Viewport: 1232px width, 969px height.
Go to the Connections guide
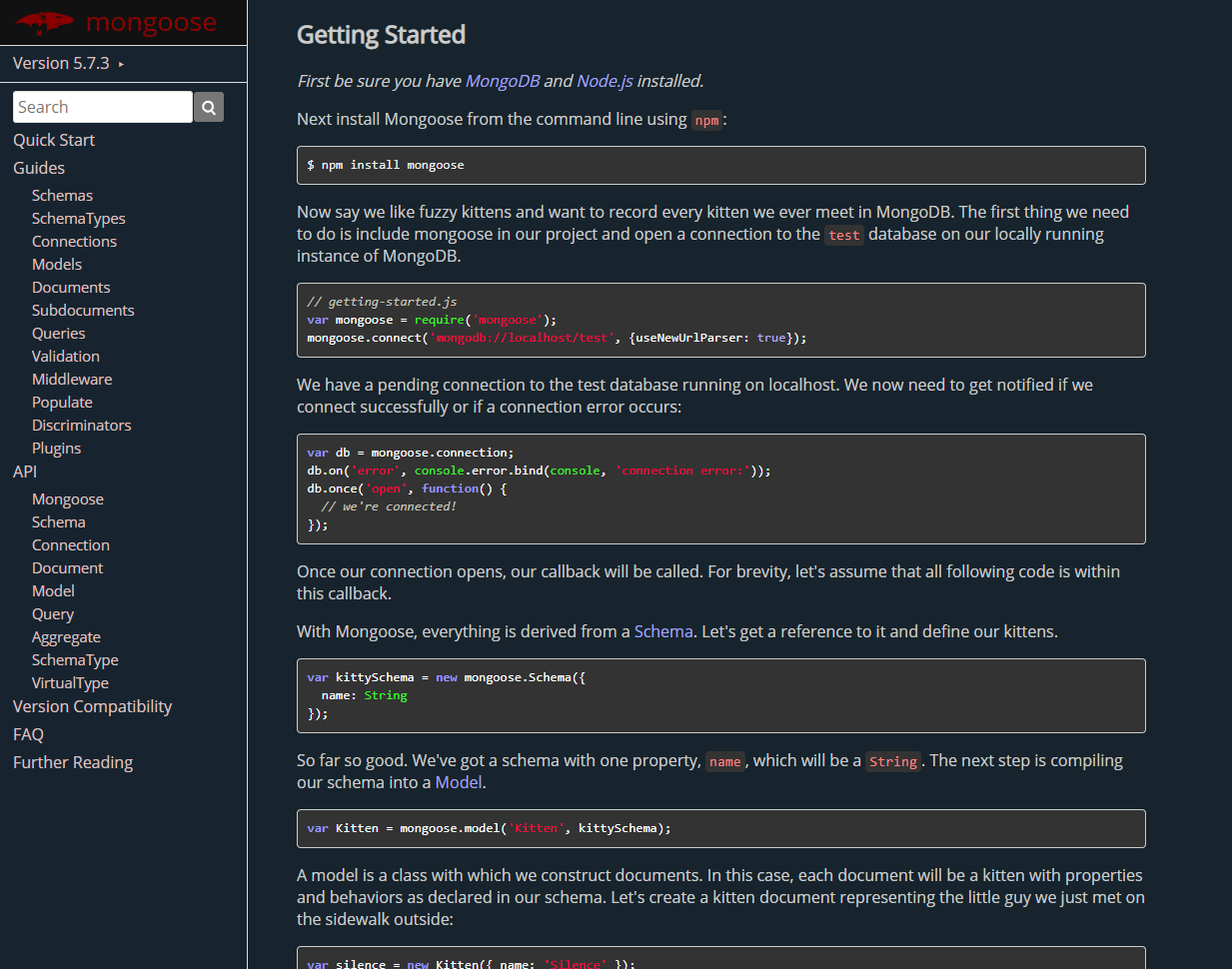(74, 242)
